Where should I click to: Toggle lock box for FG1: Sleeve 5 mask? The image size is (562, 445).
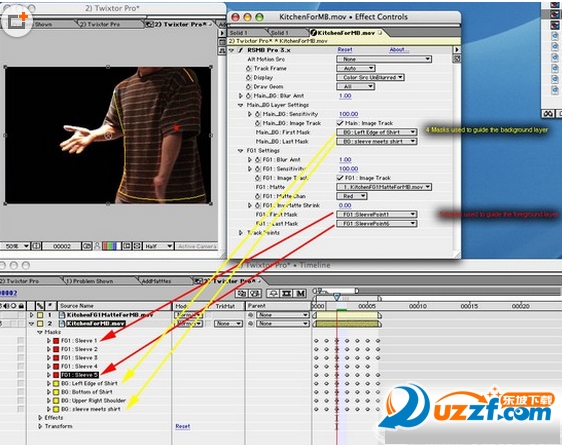(x=20, y=375)
